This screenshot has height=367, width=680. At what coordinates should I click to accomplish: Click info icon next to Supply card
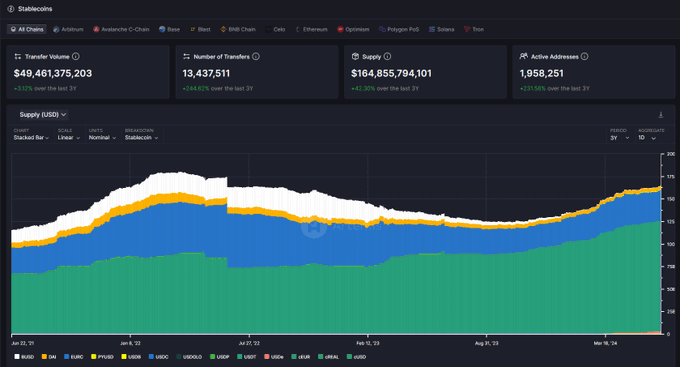[x=387, y=56]
